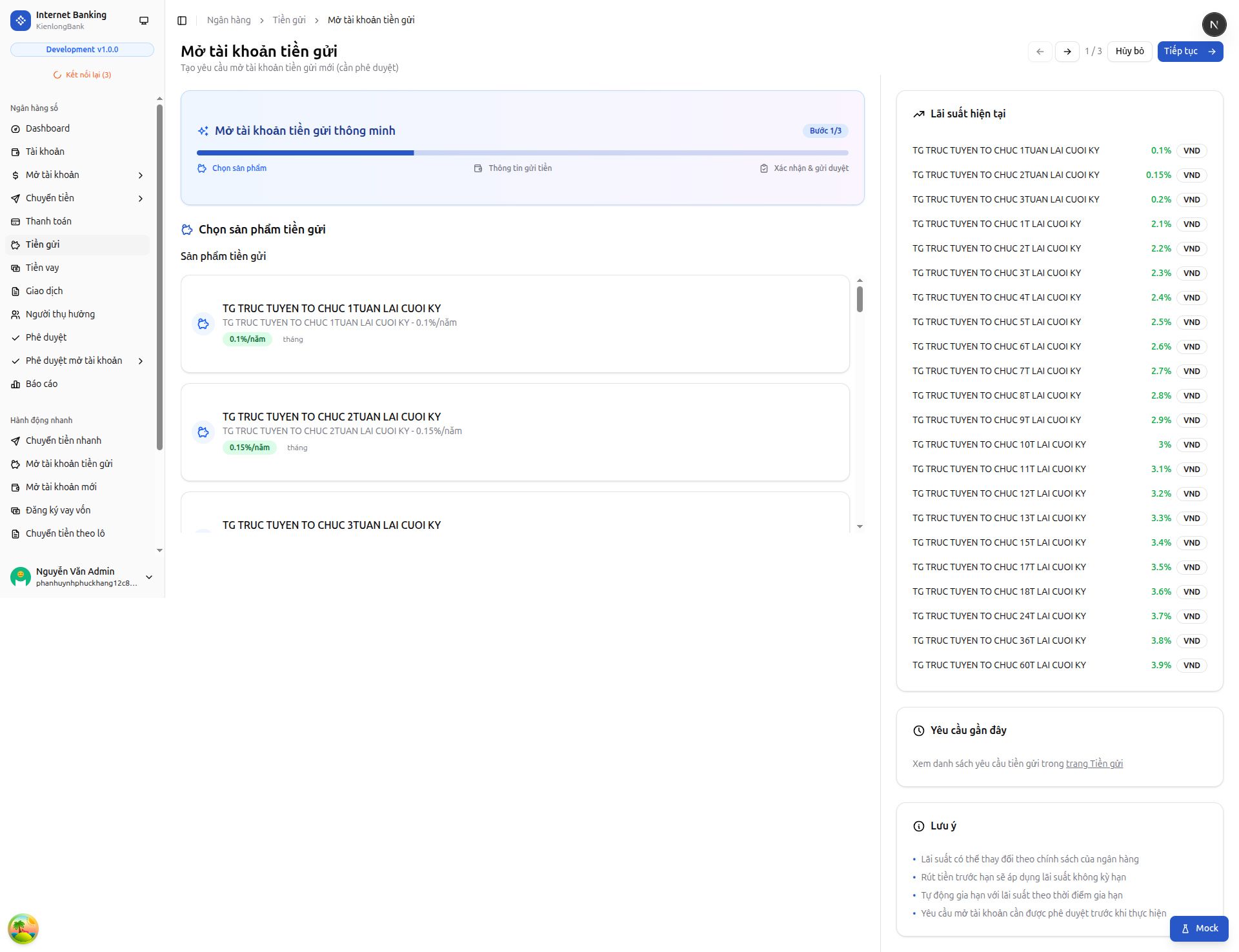
Task: Click the monitor icon beside Internet Banking
Action: (144, 21)
